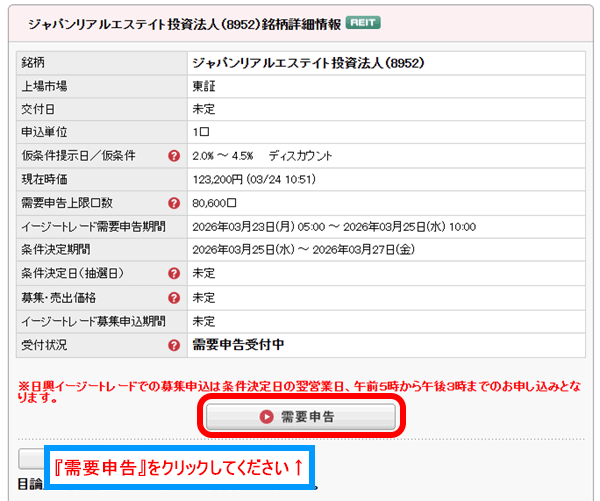Image resolution: width=600 pixels, height=501 pixels.
Task: Select the 交付日 value 未定
Action: click(204, 109)
